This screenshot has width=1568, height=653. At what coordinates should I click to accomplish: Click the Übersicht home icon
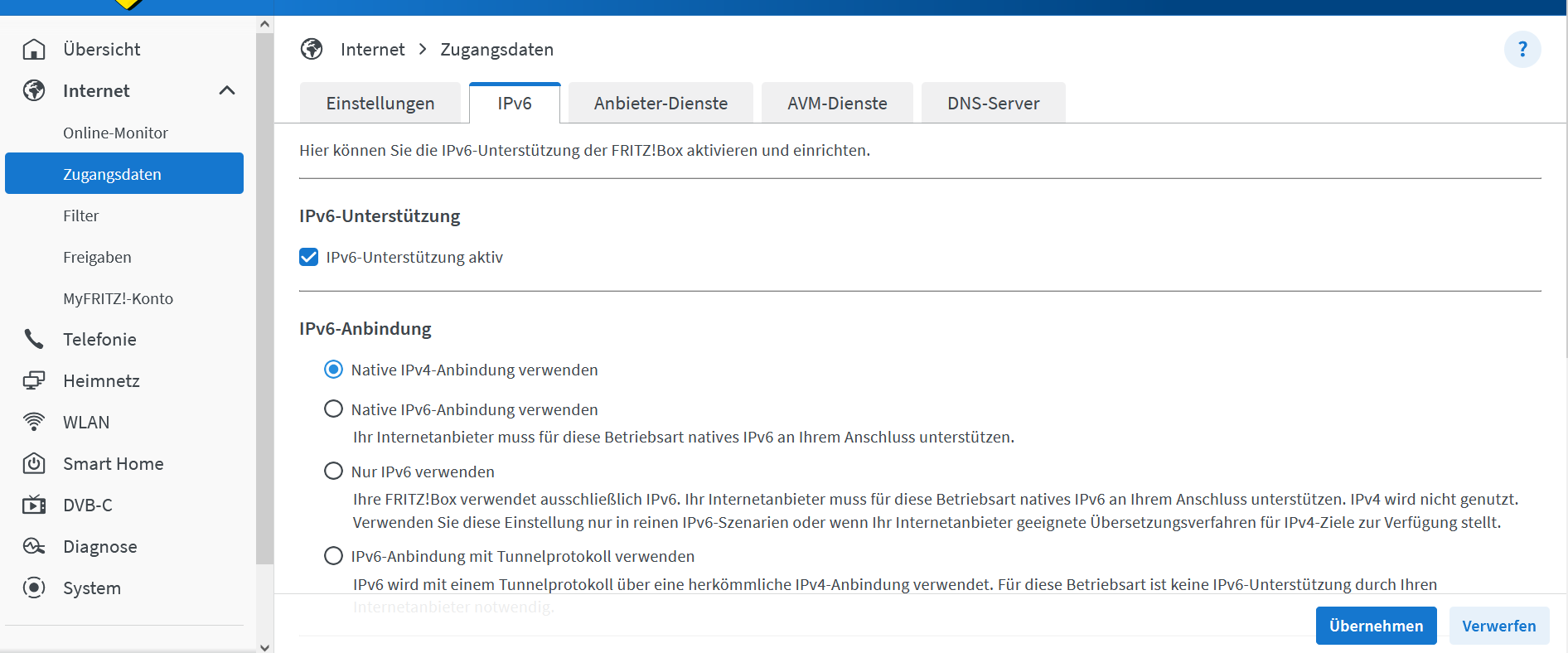(34, 50)
